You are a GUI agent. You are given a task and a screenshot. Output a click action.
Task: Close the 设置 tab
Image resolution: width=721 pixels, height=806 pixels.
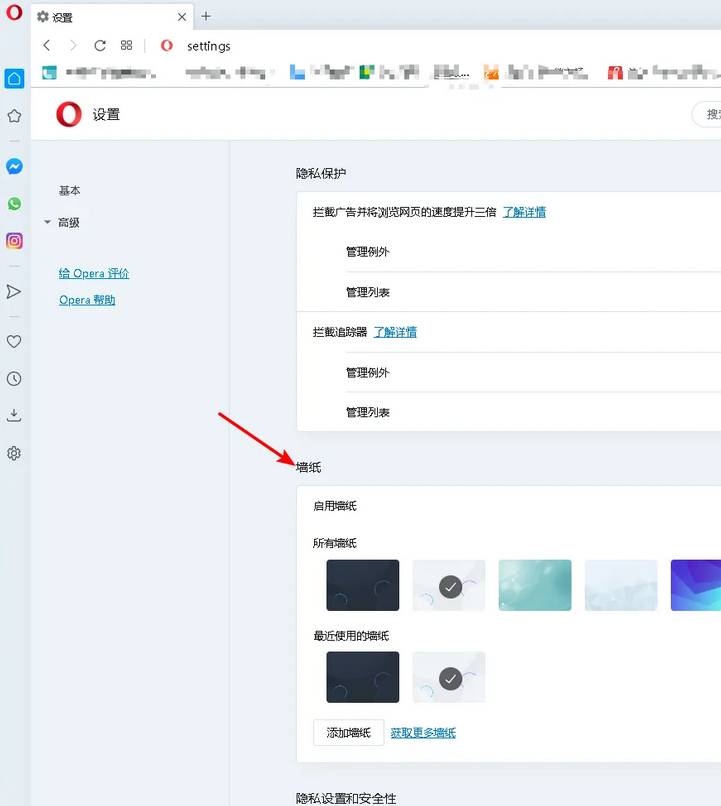pos(181,17)
